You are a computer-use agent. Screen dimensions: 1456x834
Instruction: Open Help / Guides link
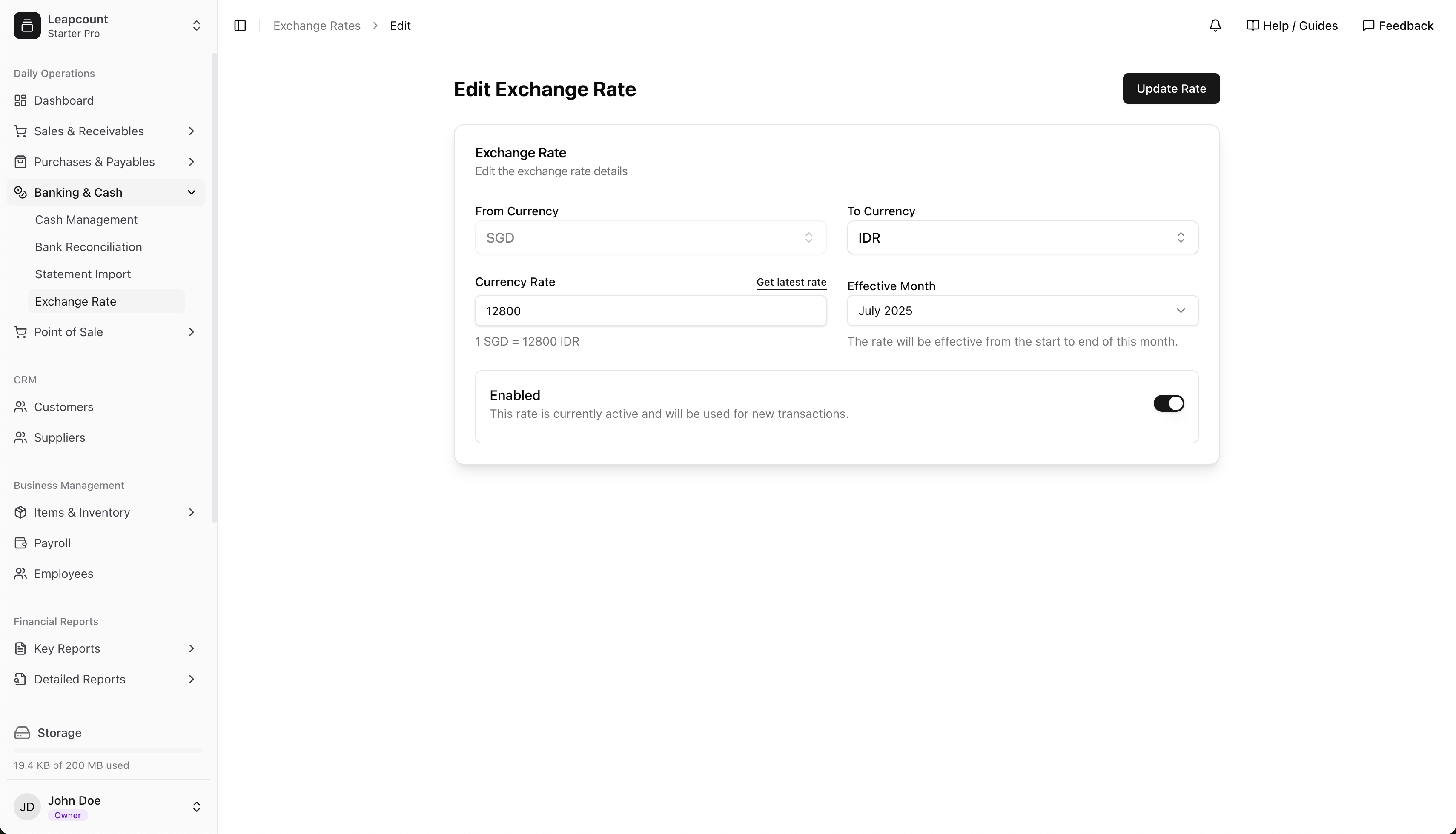coord(1292,26)
